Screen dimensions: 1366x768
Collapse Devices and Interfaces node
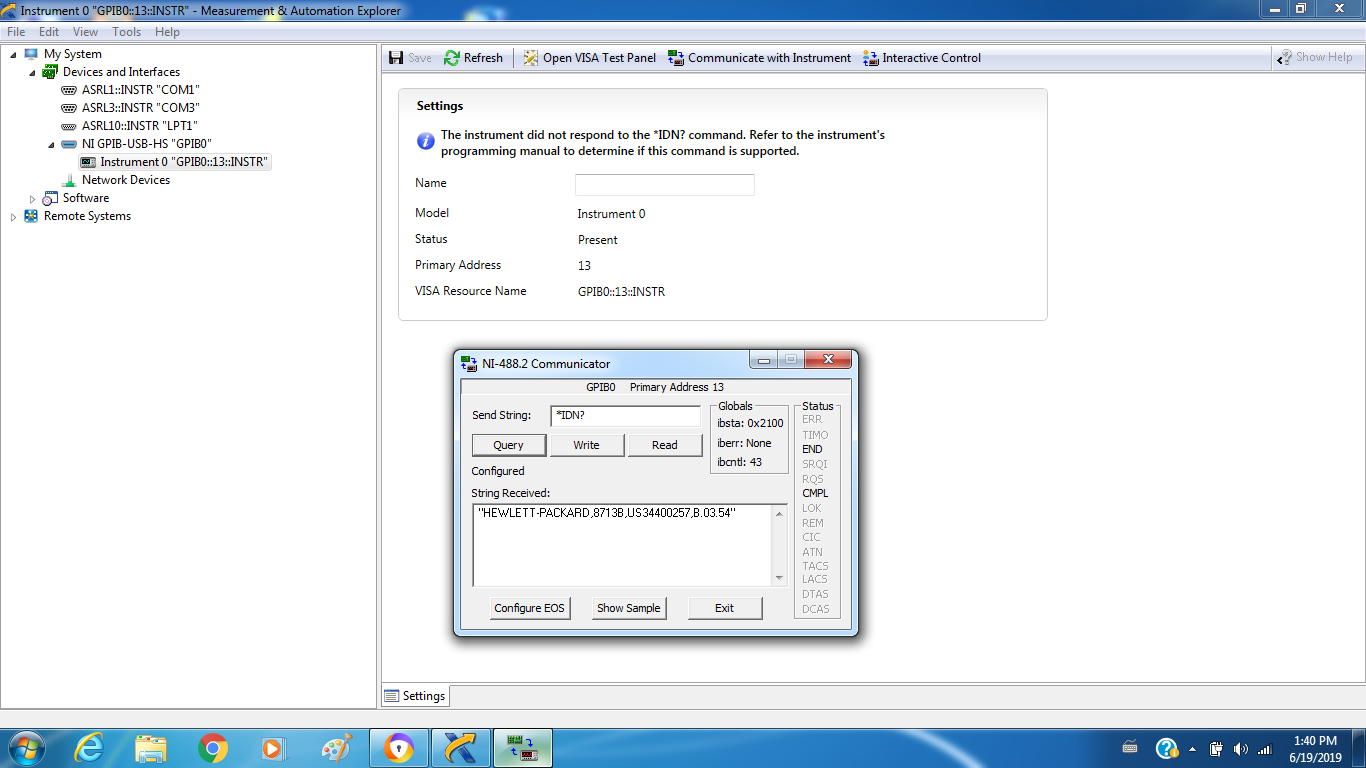pos(32,72)
